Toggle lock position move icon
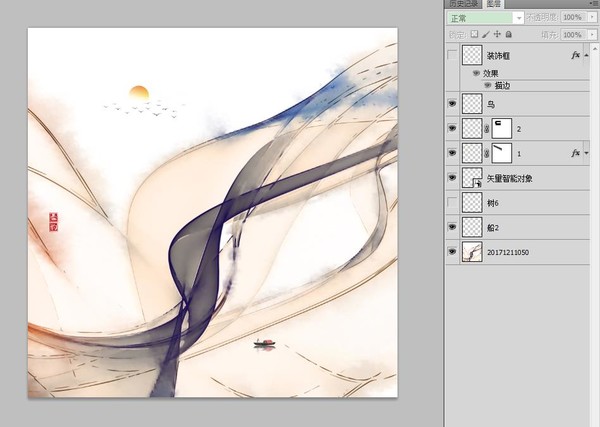The height and width of the screenshot is (427, 600). (497, 34)
